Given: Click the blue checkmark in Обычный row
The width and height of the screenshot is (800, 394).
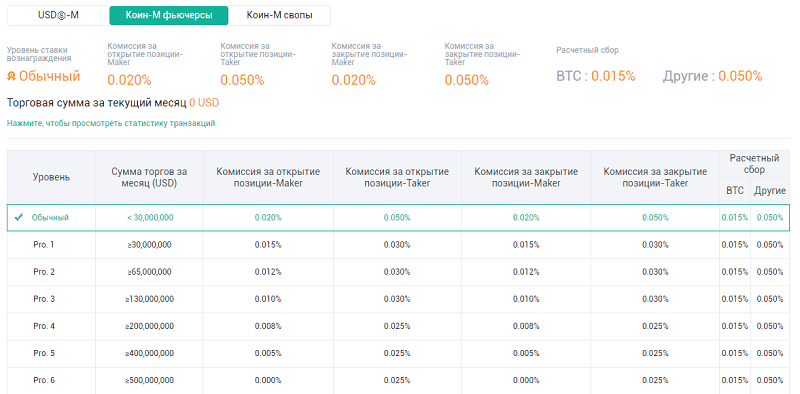Looking at the screenshot, I should click(x=19, y=217).
